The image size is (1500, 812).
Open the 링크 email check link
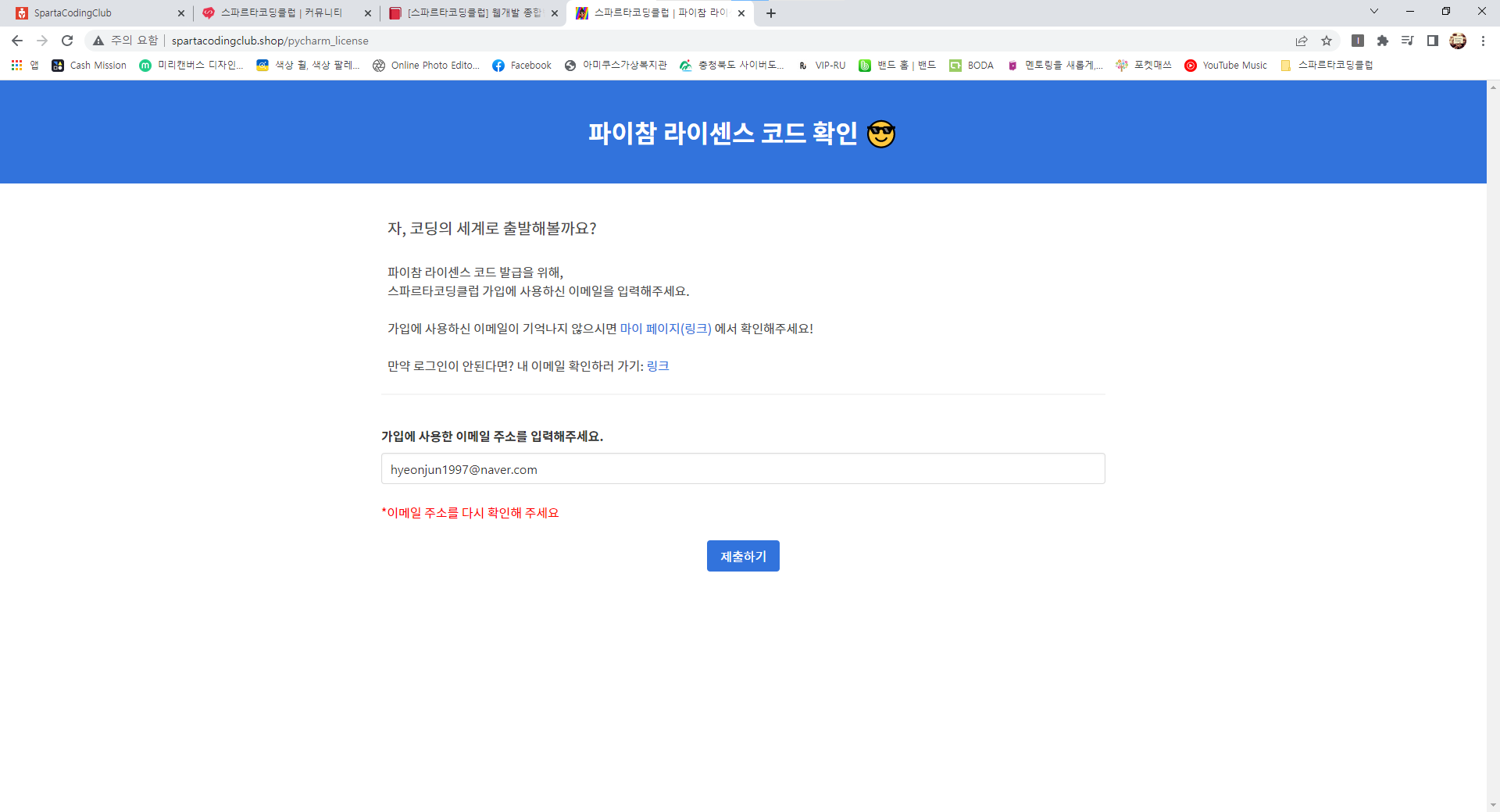658,366
